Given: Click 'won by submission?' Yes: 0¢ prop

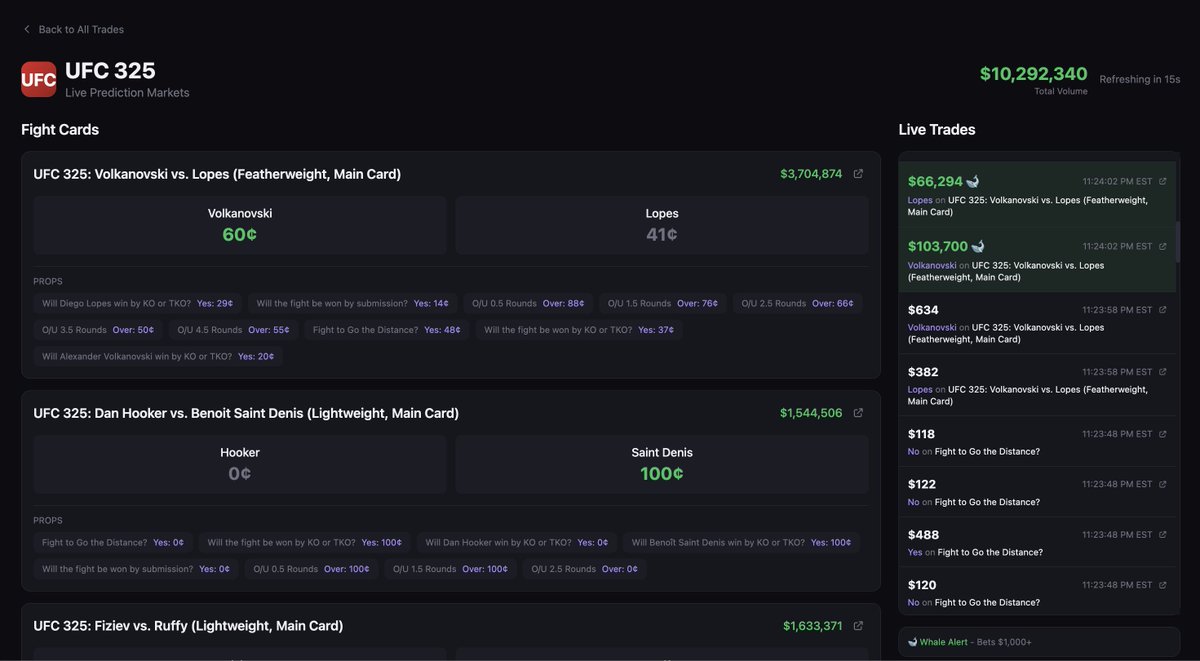Looking at the screenshot, I should click(136, 569).
